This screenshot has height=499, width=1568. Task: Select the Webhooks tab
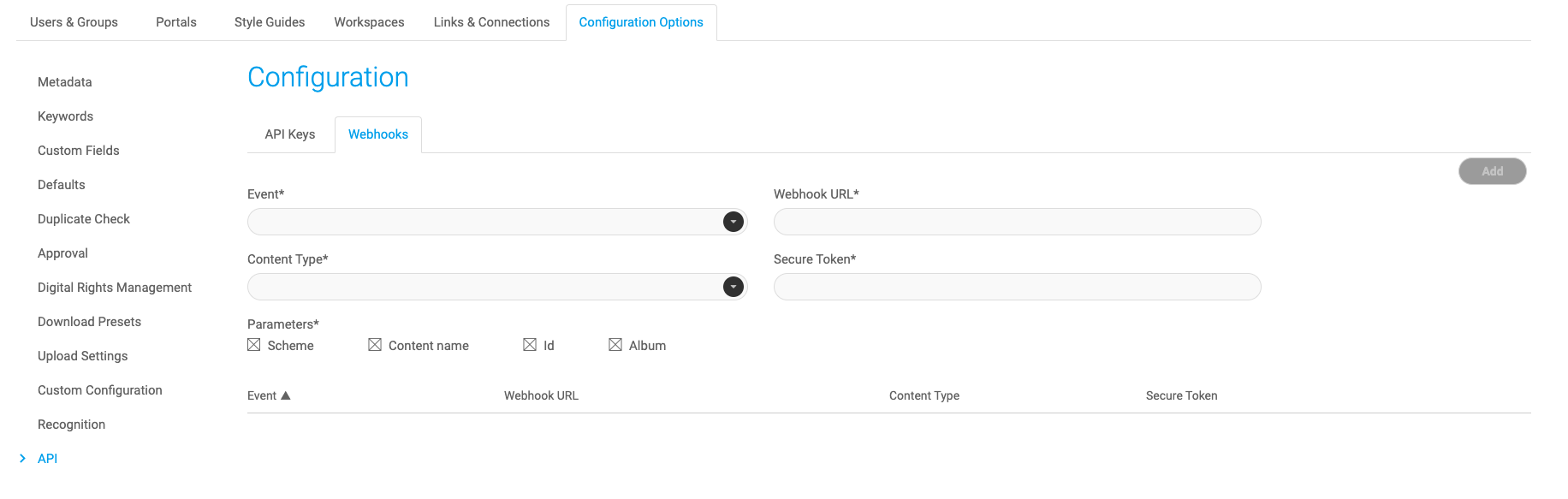378,134
